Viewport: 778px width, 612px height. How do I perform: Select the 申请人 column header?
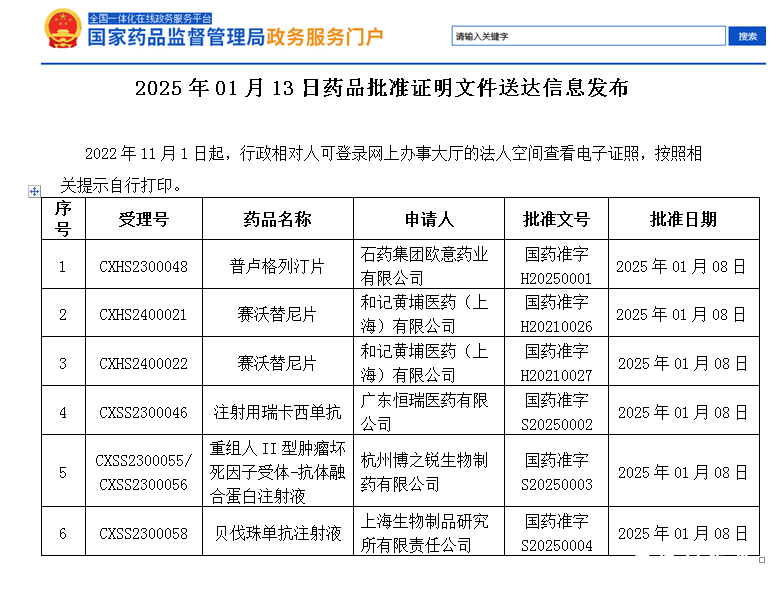click(429, 219)
